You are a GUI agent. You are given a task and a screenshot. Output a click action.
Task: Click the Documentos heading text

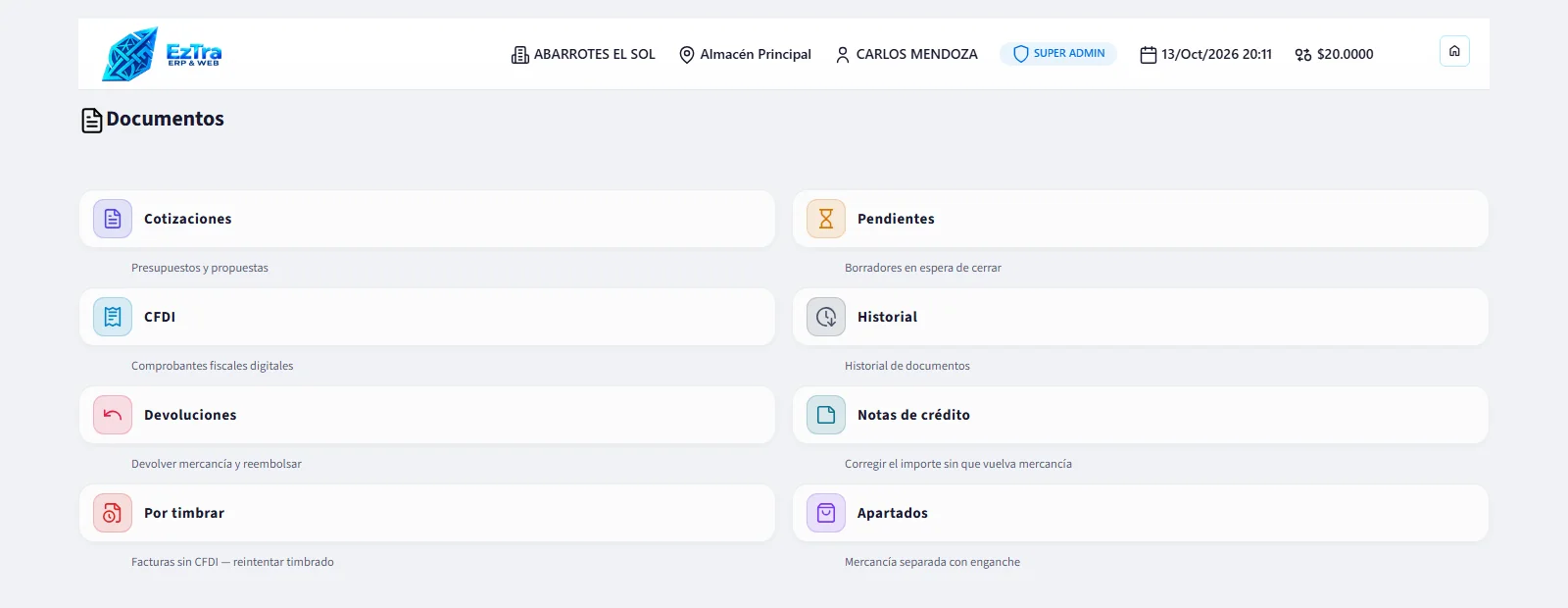pos(165,119)
